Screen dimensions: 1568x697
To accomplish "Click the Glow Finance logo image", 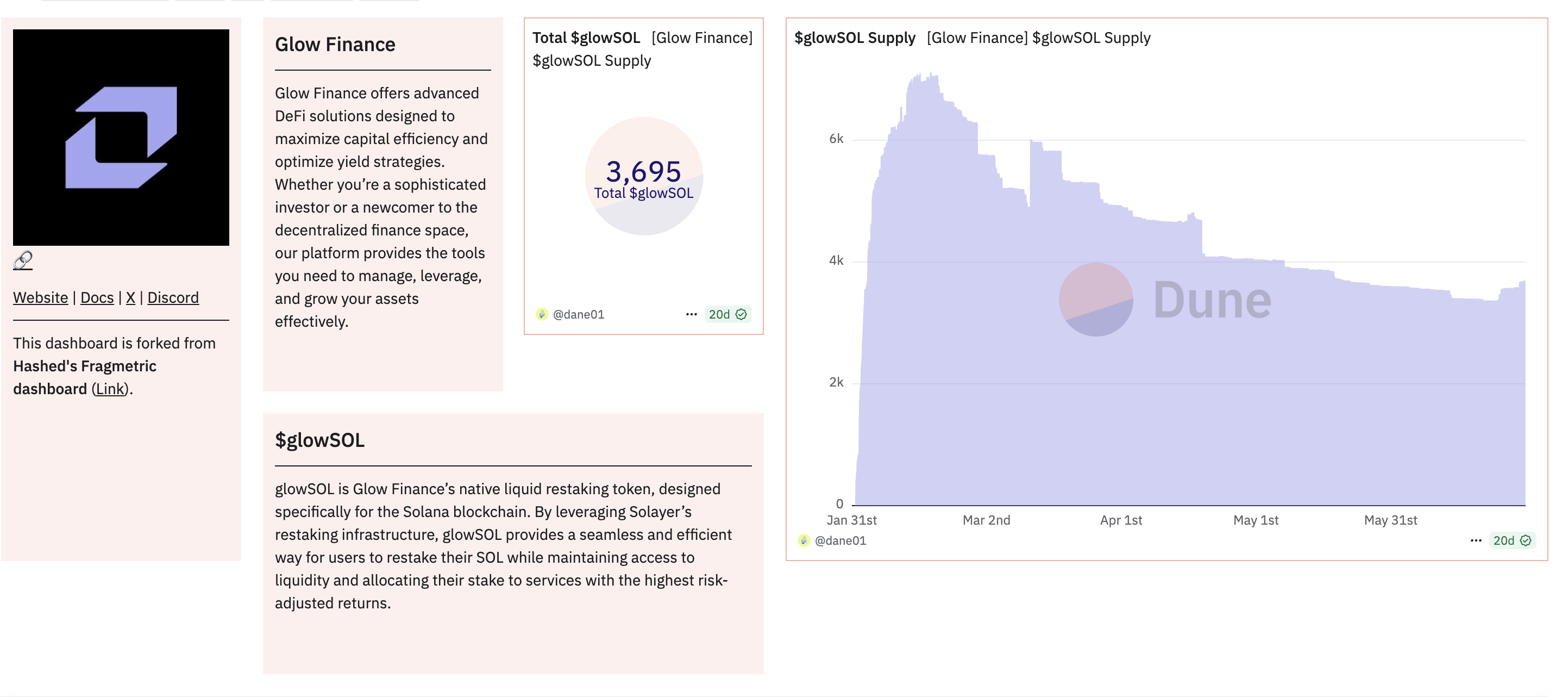I will [121, 137].
